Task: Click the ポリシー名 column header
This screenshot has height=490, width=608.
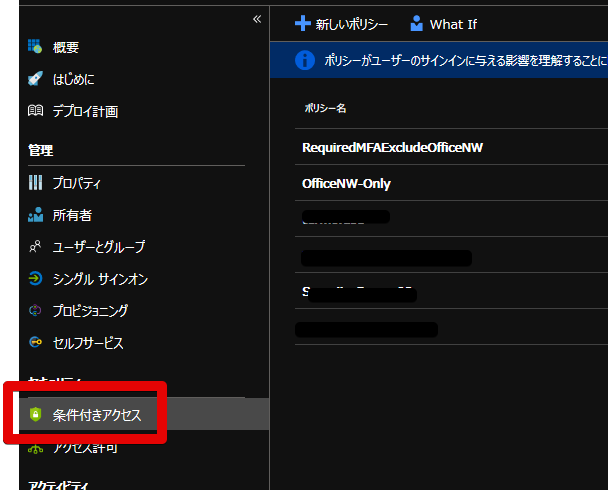Action: pos(325,108)
